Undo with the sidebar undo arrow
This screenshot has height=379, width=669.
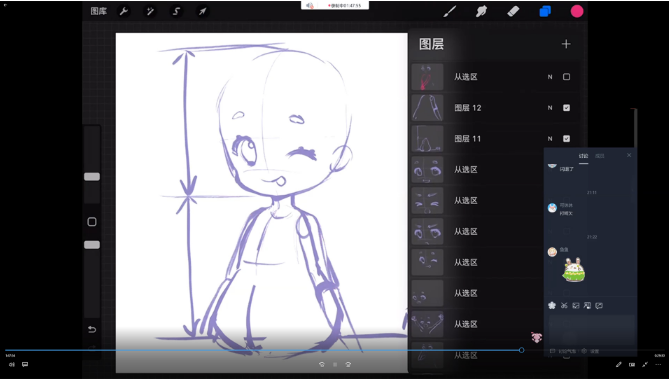[92, 329]
